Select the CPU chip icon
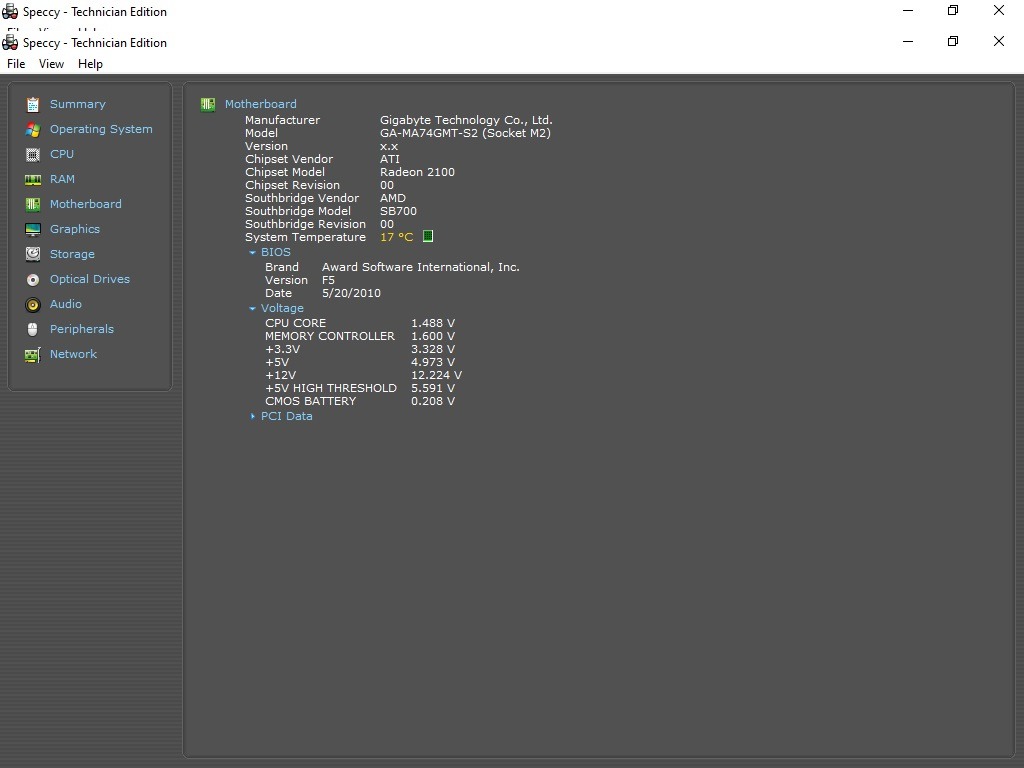Viewport: 1024px width, 768px height. click(33, 154)
